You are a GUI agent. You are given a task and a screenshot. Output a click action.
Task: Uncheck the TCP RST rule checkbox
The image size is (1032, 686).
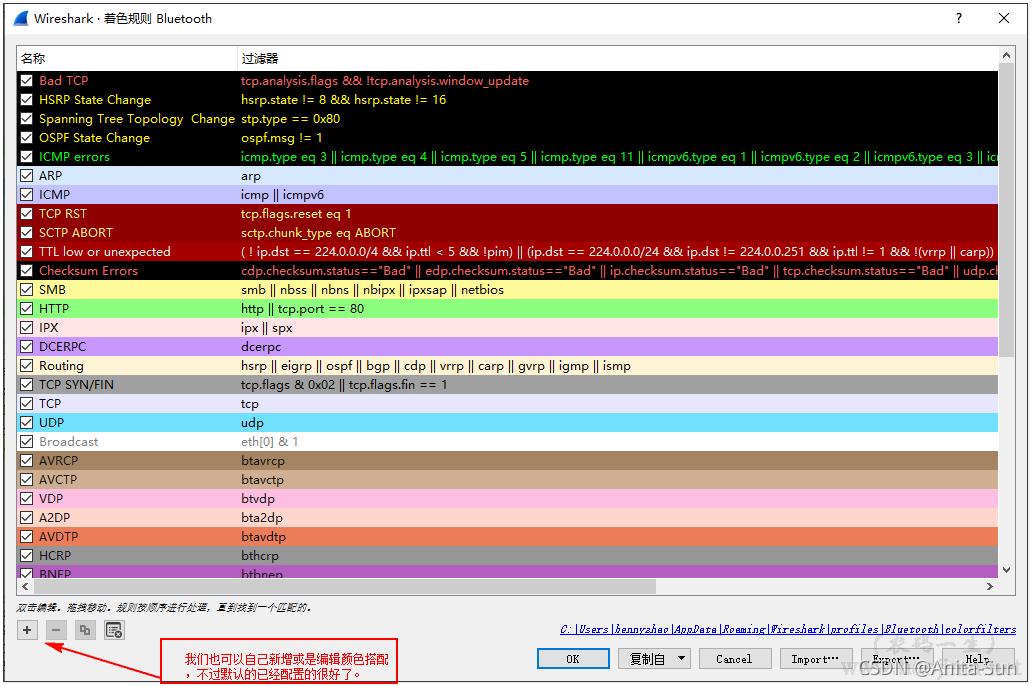click(x=27, y=213)
